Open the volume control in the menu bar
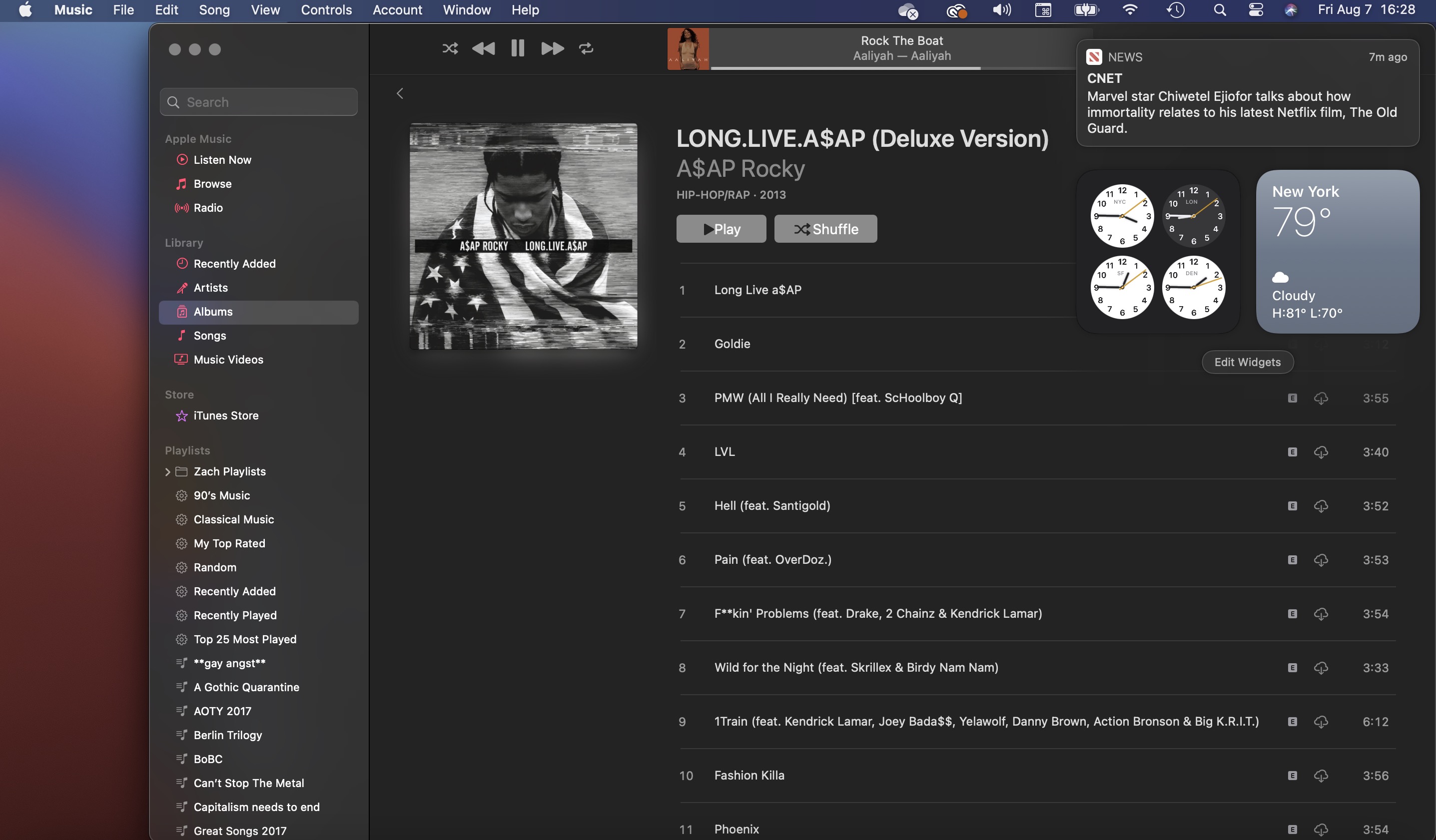The image size is (1436, 840). [1002, 9]
